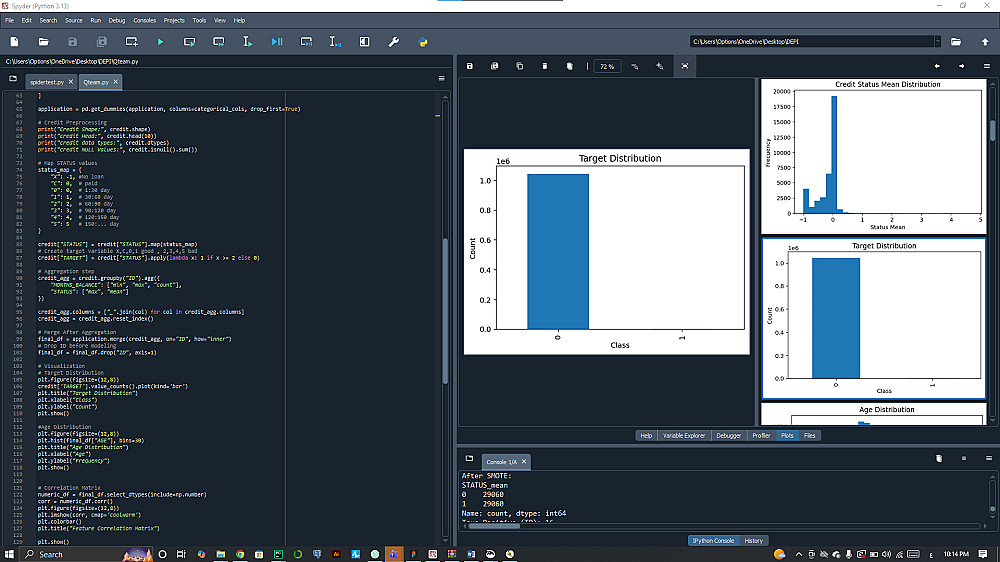Start debugging the file
The width and height of the screenshot is (1000, 562).
click(277, 42)
